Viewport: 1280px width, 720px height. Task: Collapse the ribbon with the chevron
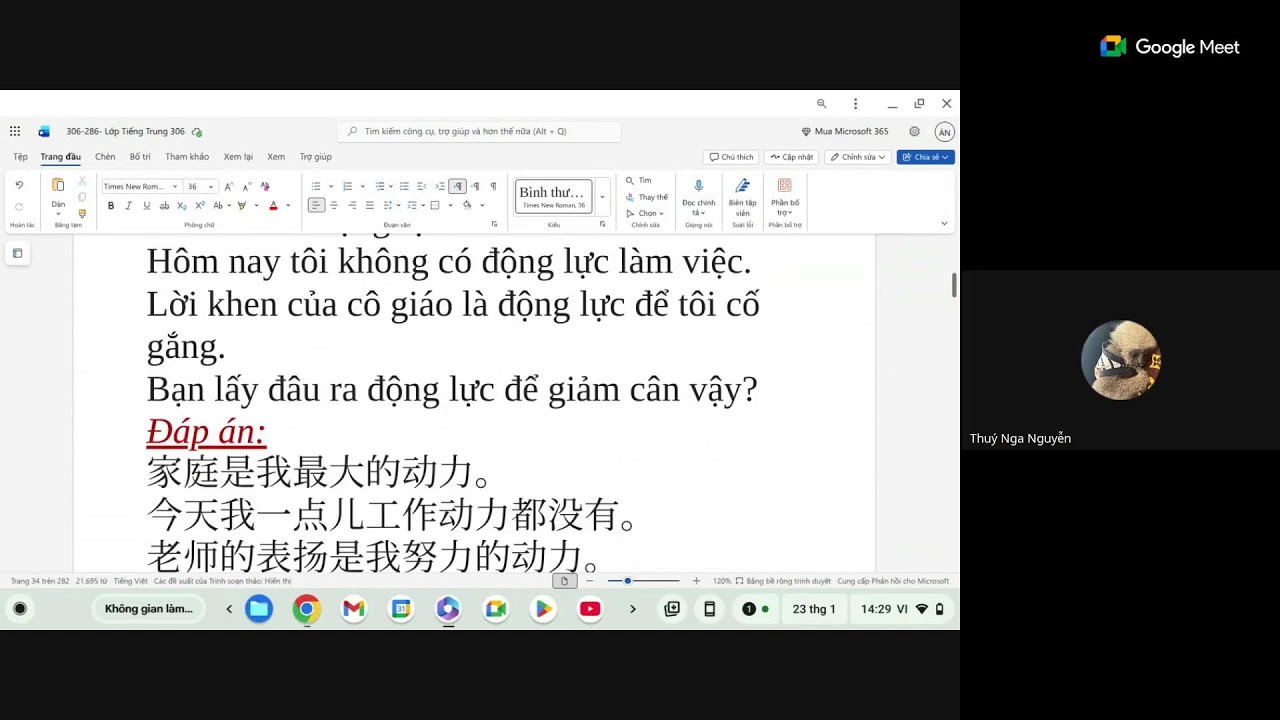[944, 223]
